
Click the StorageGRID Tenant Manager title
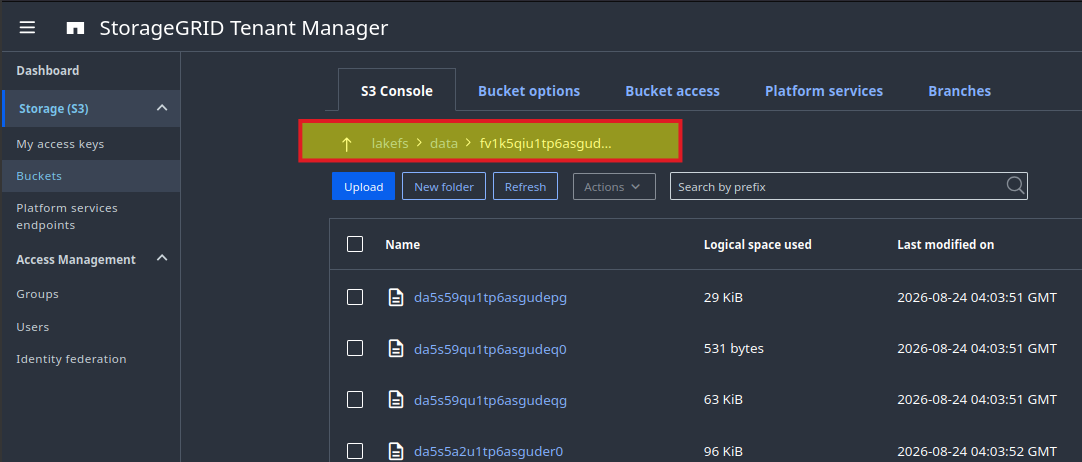click(x=244, y=28)
